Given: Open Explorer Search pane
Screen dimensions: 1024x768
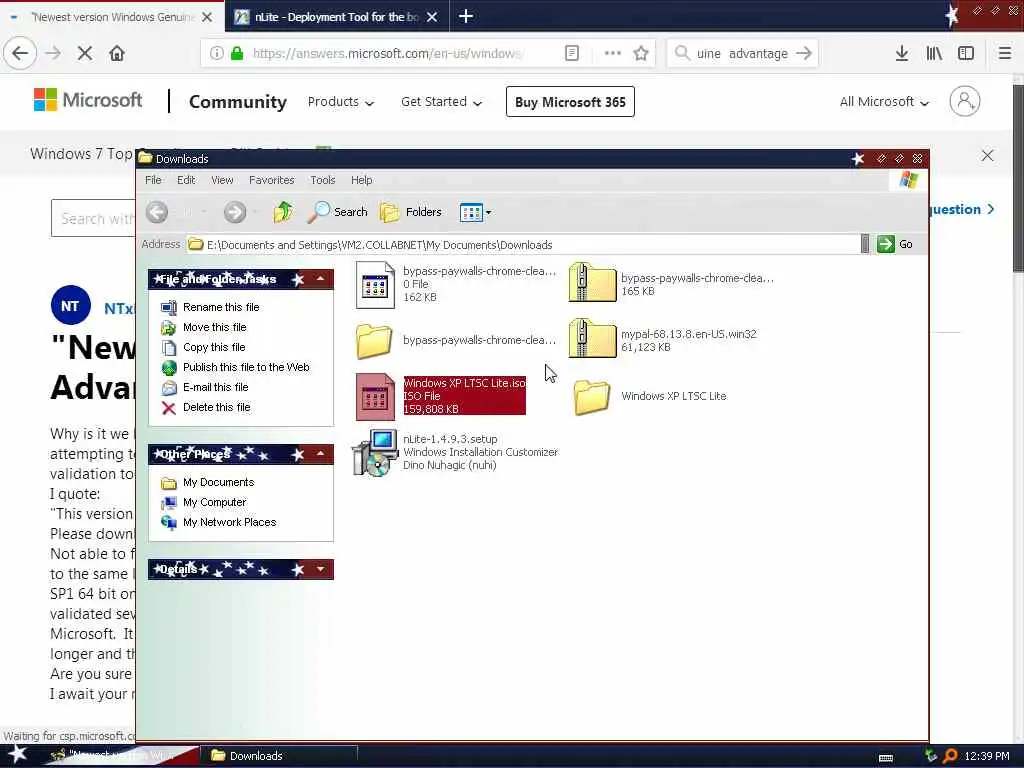Looking at the screenshot, I should (338, 212).
